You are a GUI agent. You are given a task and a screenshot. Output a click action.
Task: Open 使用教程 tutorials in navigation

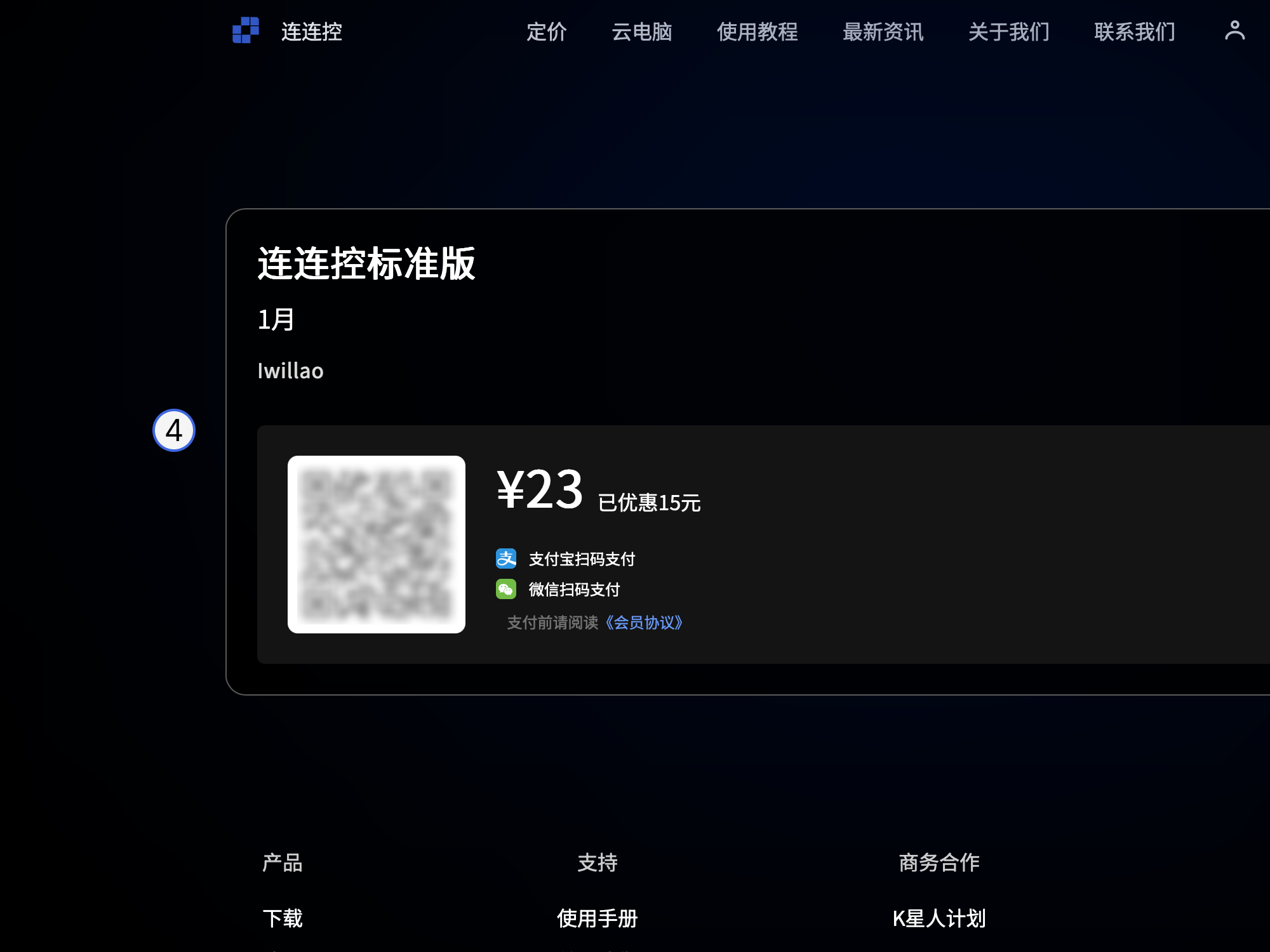click(758, 32)
